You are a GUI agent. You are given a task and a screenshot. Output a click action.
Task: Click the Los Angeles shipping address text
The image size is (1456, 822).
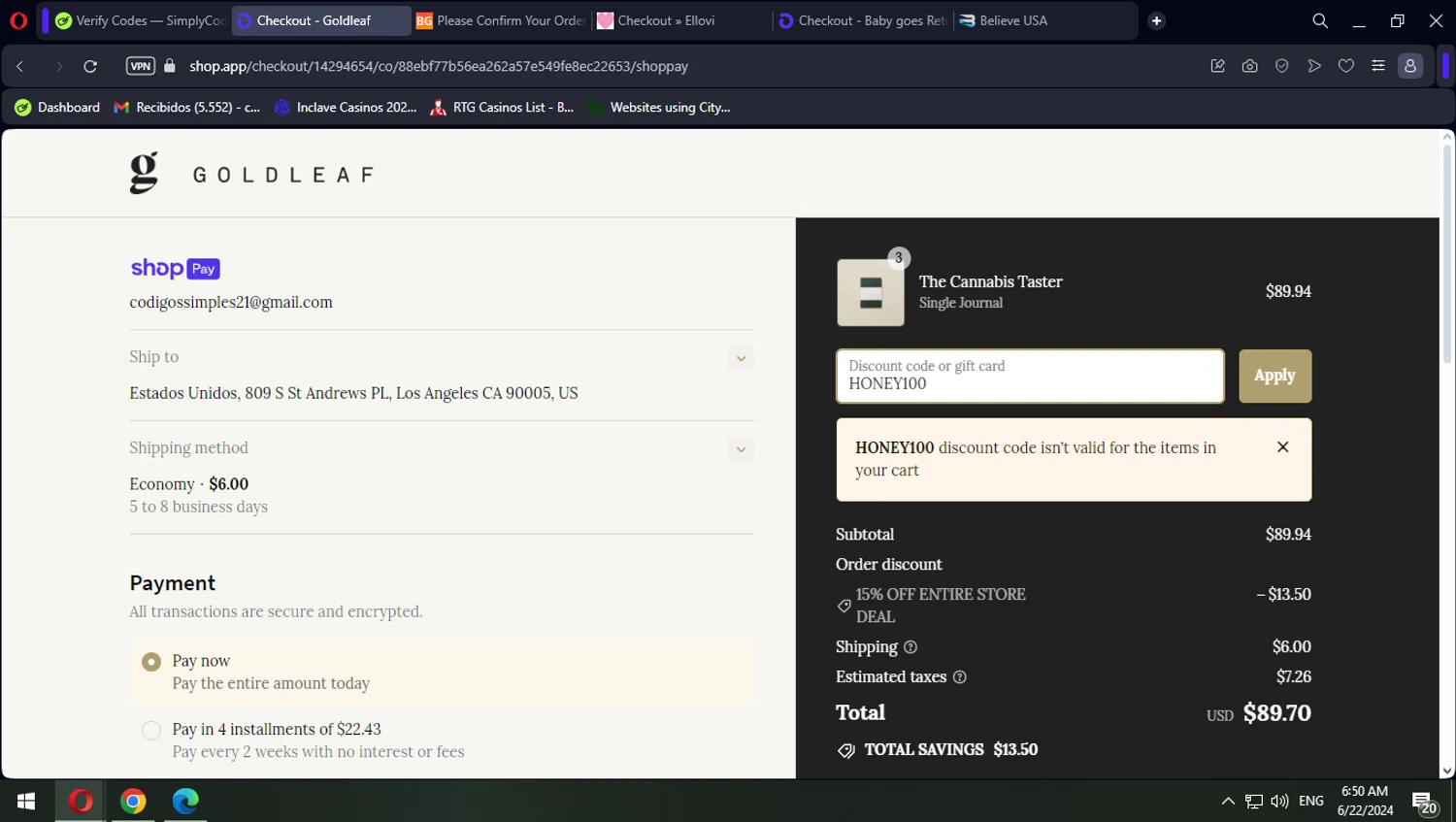[353, 393]
